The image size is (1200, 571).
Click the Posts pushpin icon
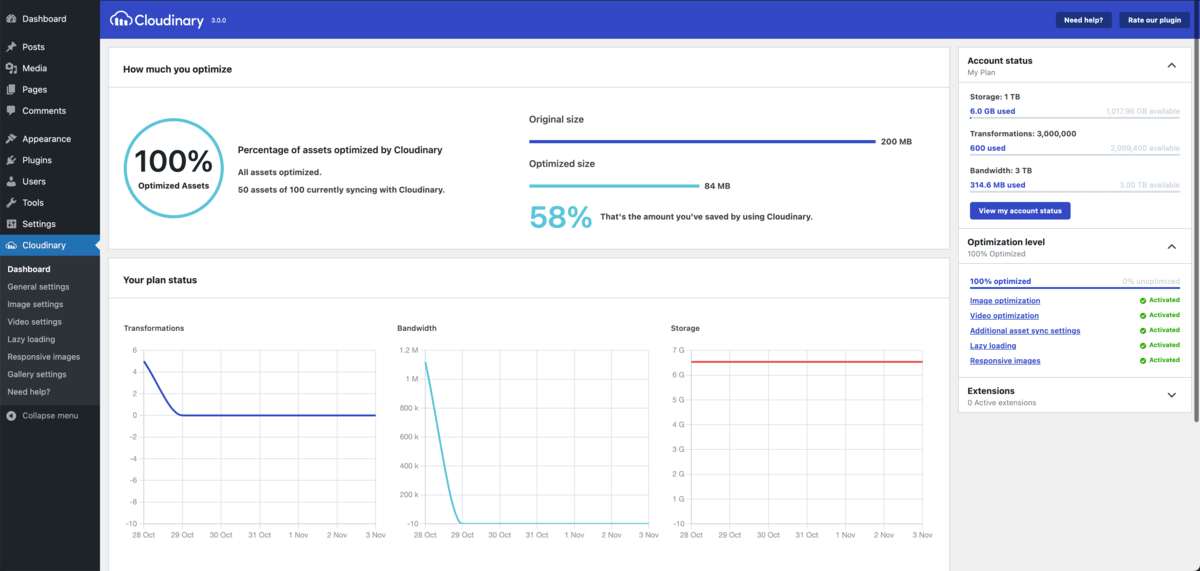click(x=11, y=47)
